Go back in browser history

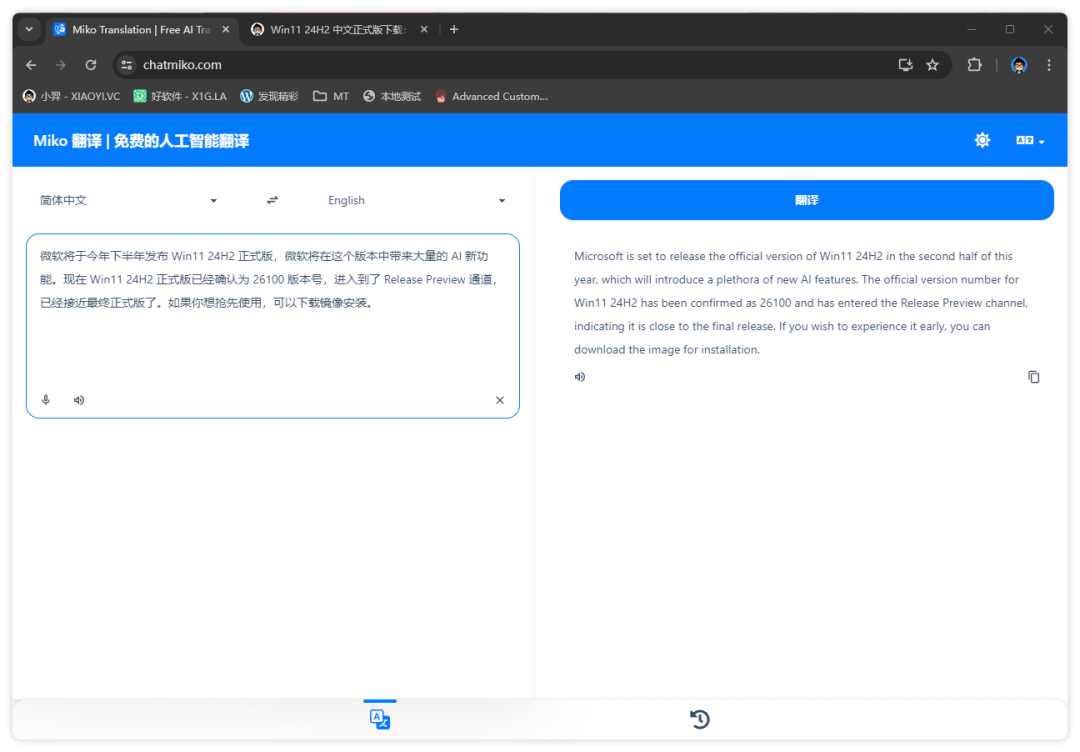(x=31, y=65)
